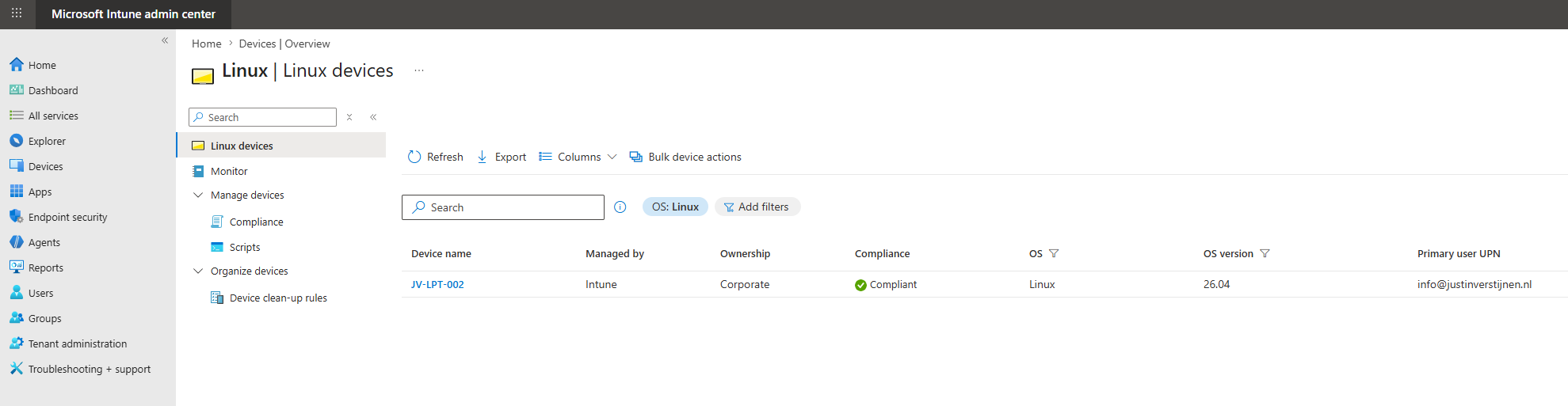This screenshot has height=406, width=1568.
Task: Click the blade menu Search field
Action: coord(262,117)
